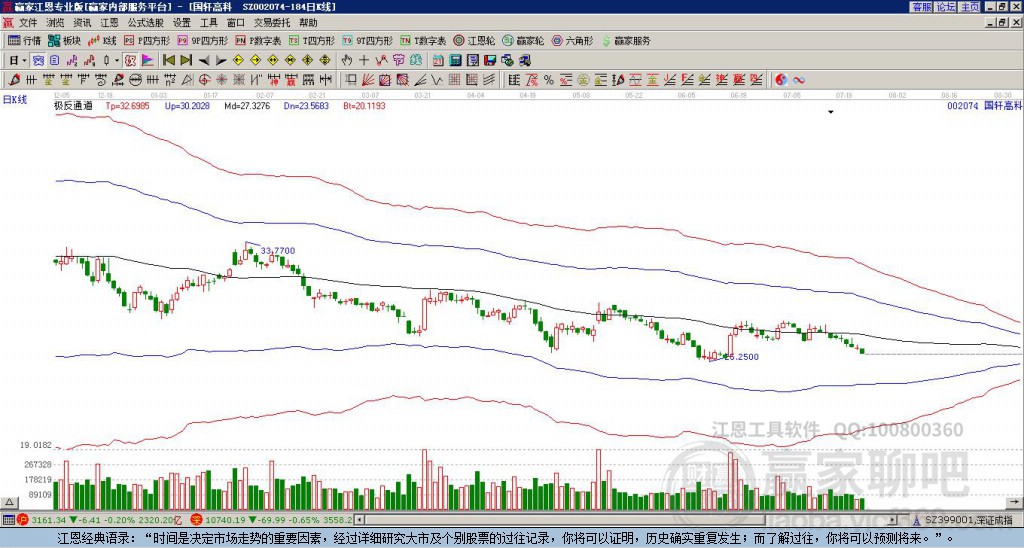The height and width of the screenshot is (548, 1024).
Task: Click the 3161.34 Shanghai index value
Action: click(49, 520)
